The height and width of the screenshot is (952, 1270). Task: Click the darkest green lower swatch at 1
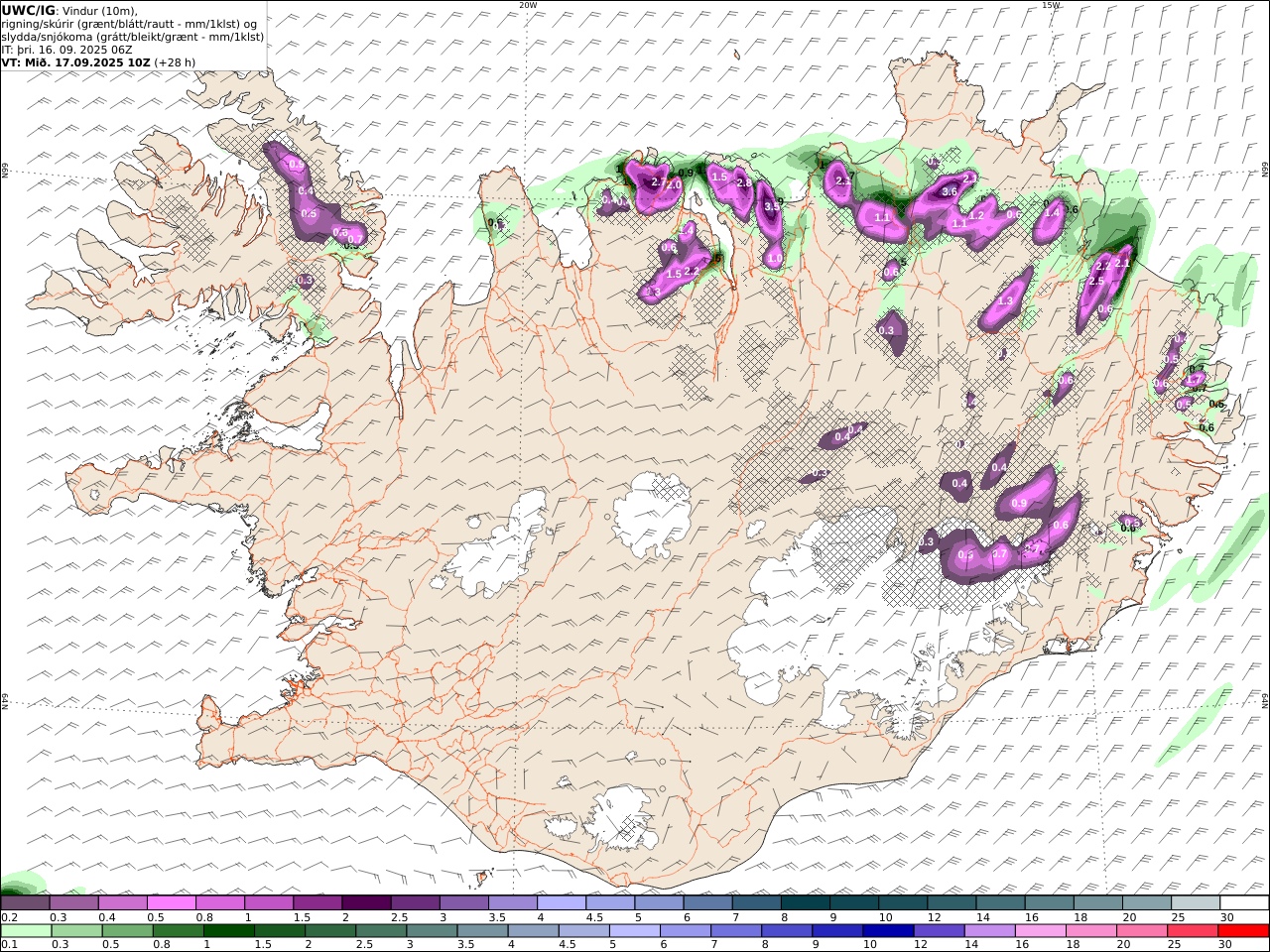pos(229,931)
